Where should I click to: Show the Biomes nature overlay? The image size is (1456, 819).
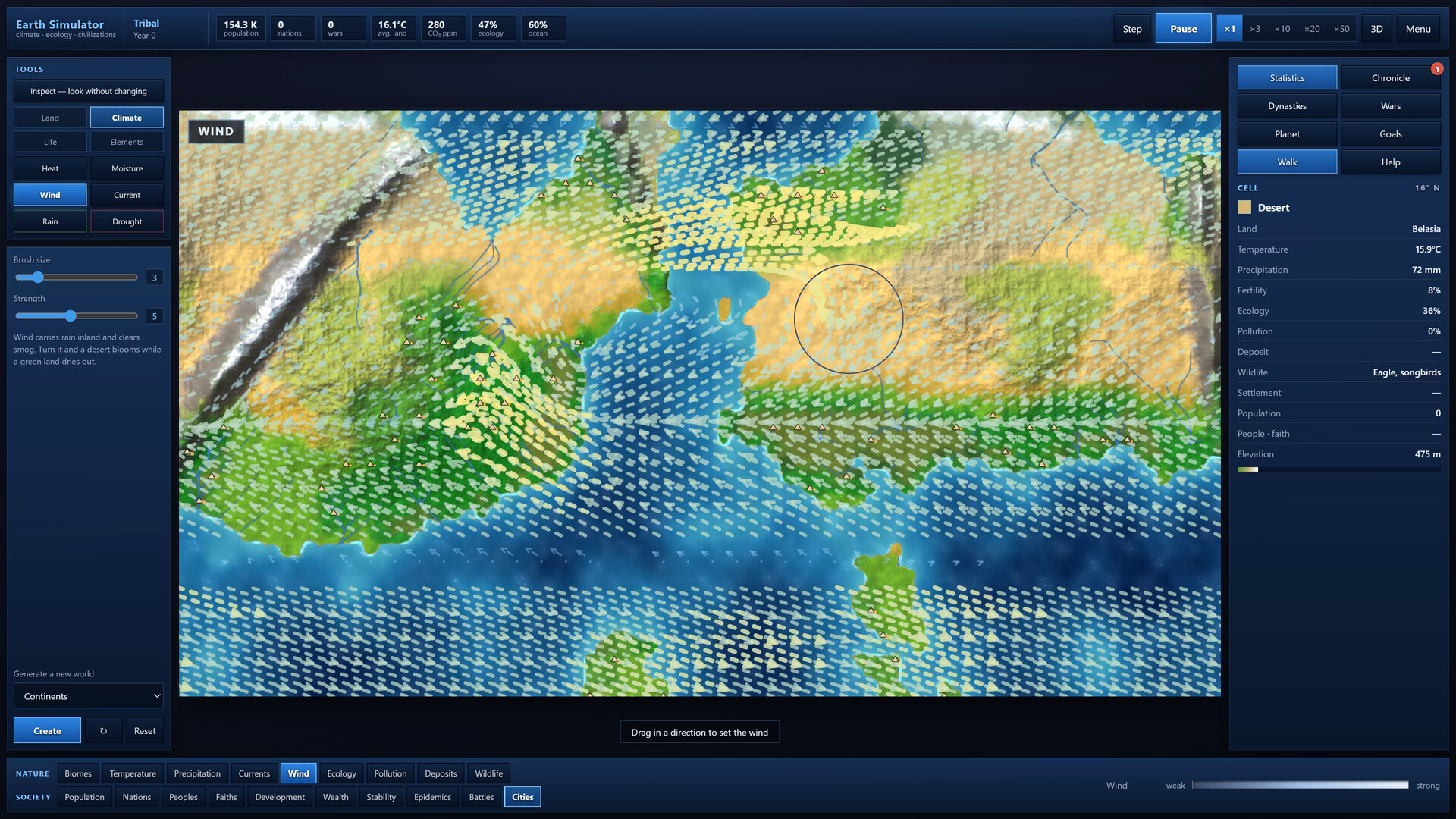(78, 773)
